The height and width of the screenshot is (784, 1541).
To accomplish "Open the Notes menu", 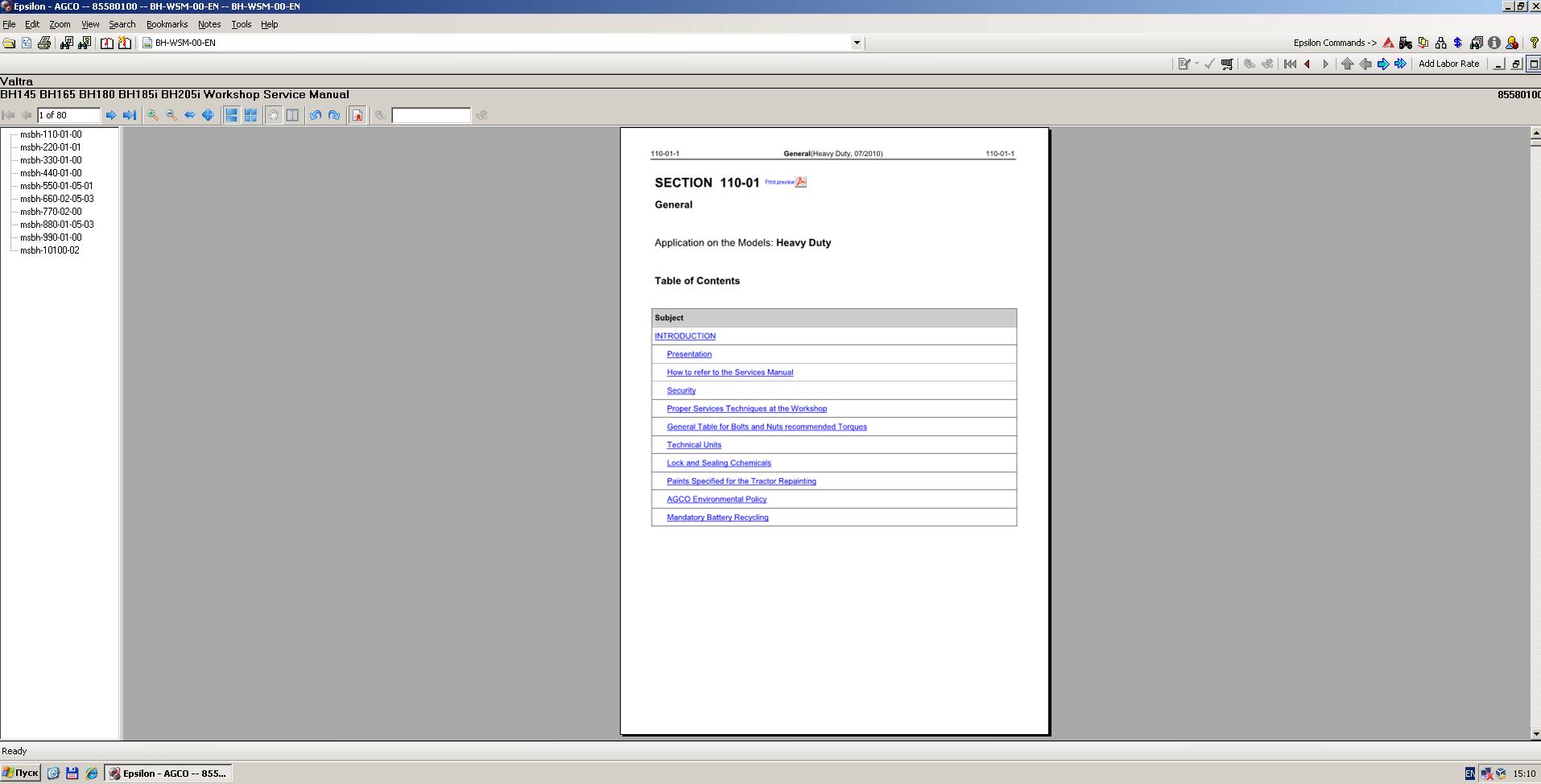I will click(x=209, y=24).
